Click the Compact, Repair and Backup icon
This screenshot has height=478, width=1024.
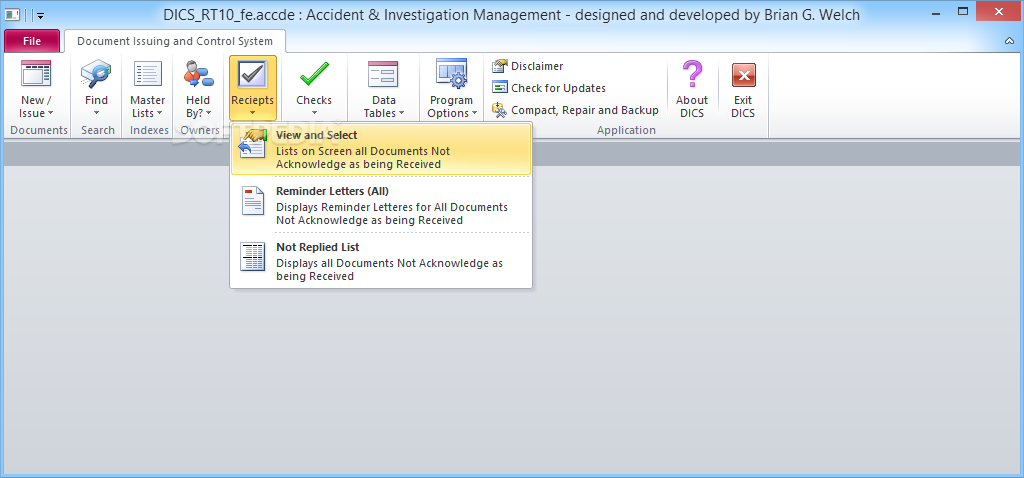(500, 110)
